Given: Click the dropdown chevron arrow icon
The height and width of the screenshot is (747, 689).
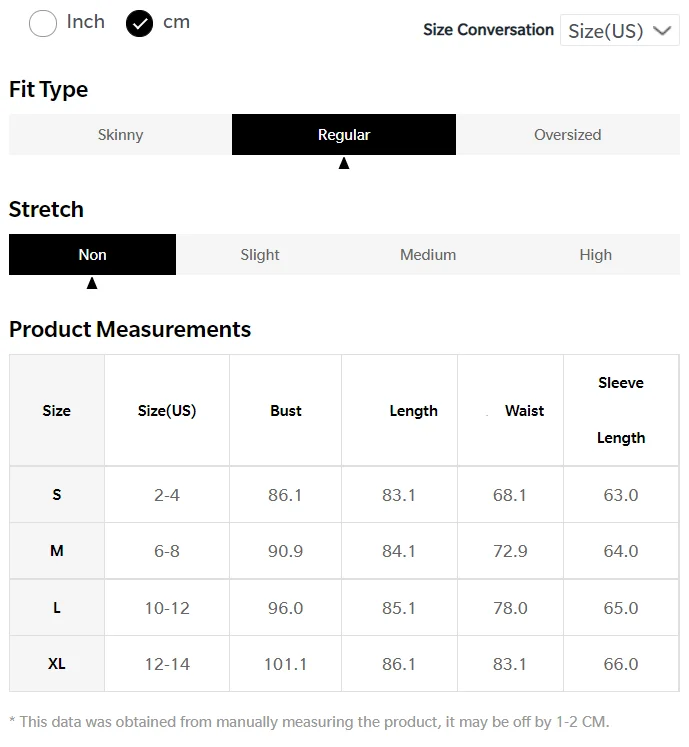Looking at the screenshot, I should coord(661,30).
